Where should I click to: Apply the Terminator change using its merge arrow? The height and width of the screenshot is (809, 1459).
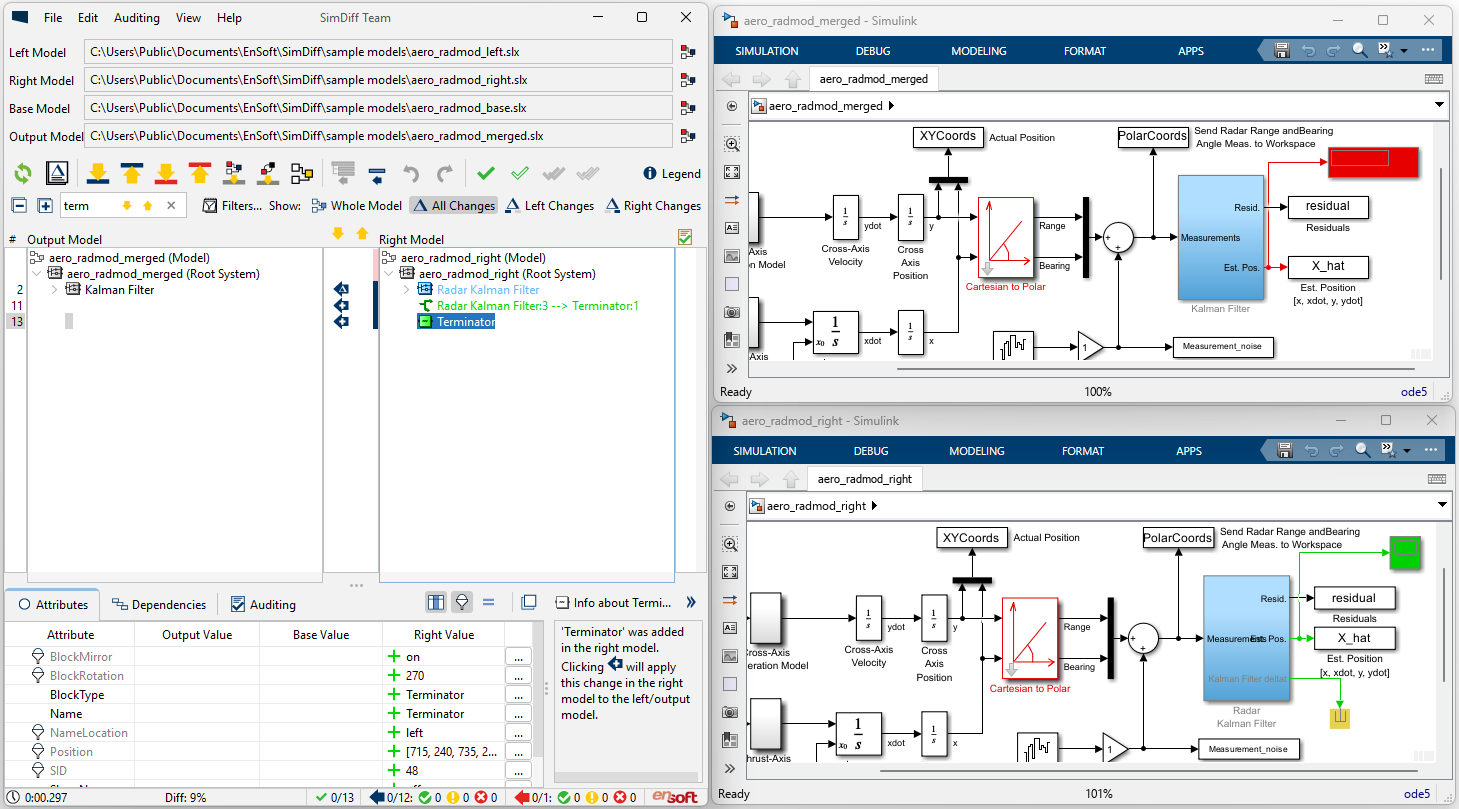341,322
